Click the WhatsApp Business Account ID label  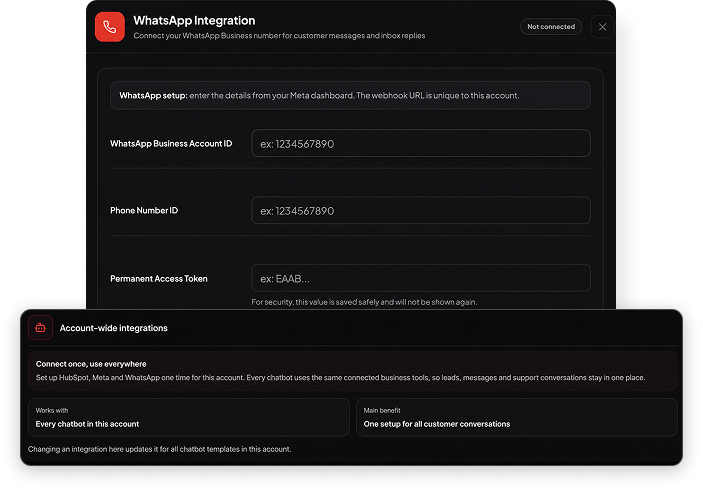(x=171, y=143)
